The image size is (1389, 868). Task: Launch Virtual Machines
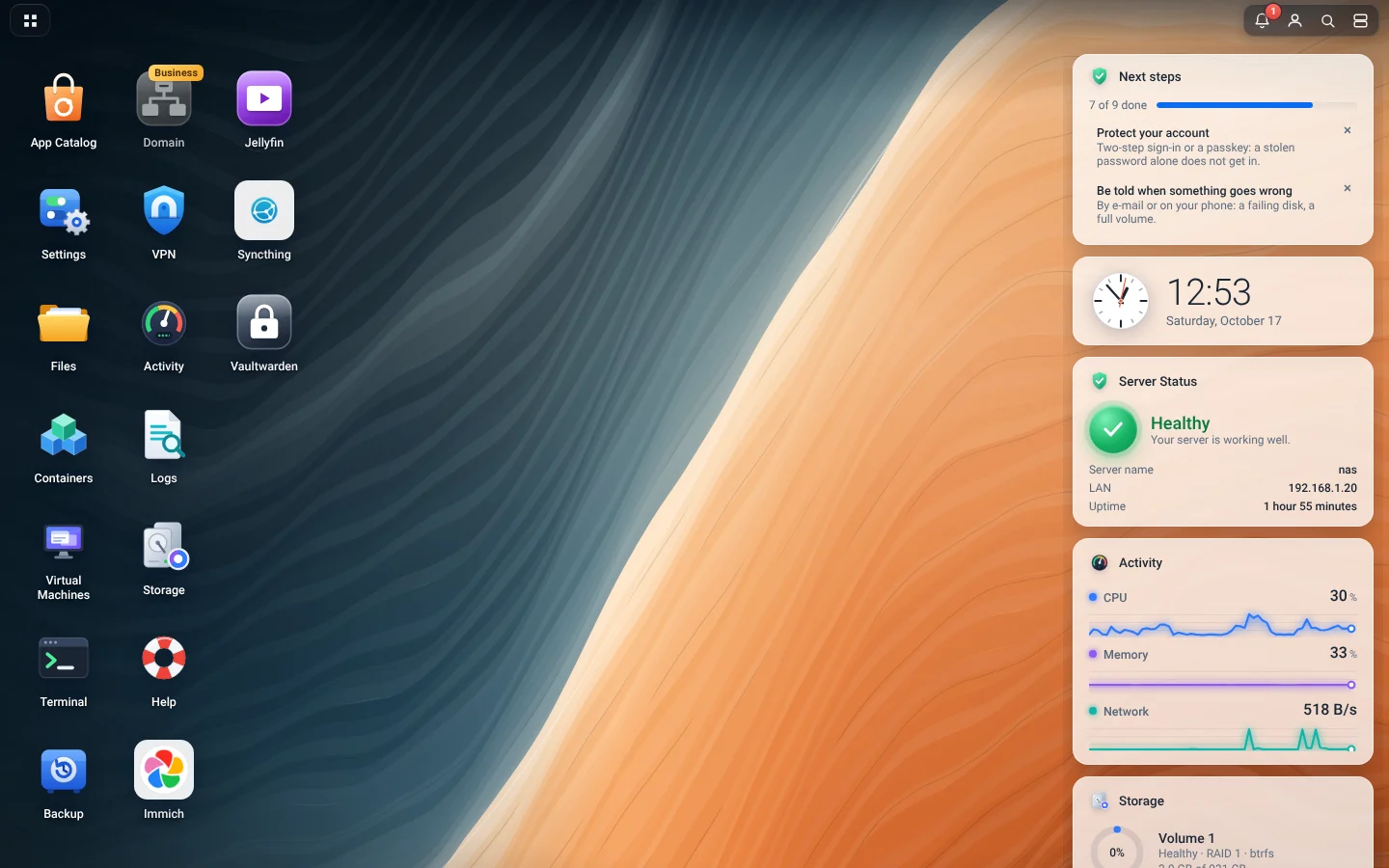coord(64,543)
